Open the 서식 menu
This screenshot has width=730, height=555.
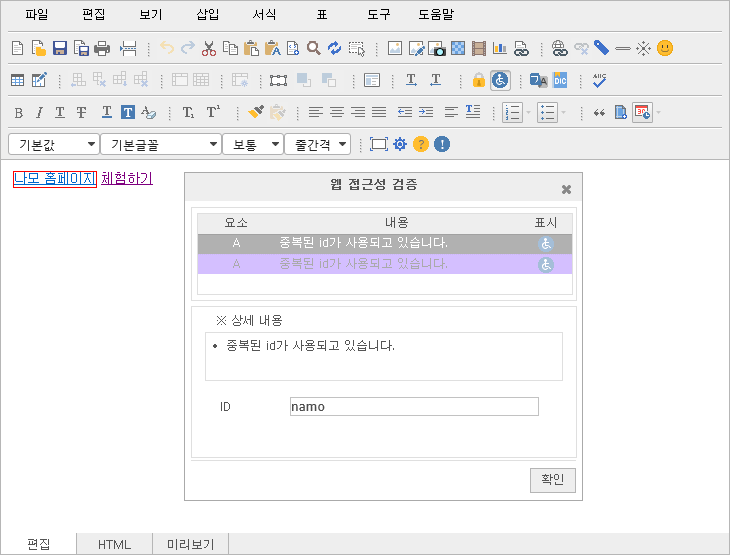coord(264,15)
